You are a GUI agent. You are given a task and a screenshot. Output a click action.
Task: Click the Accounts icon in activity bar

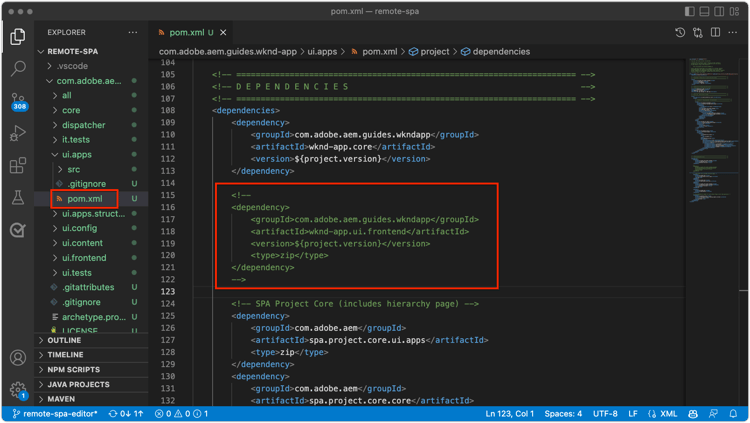pyautogui.click(x=18, y=358)
